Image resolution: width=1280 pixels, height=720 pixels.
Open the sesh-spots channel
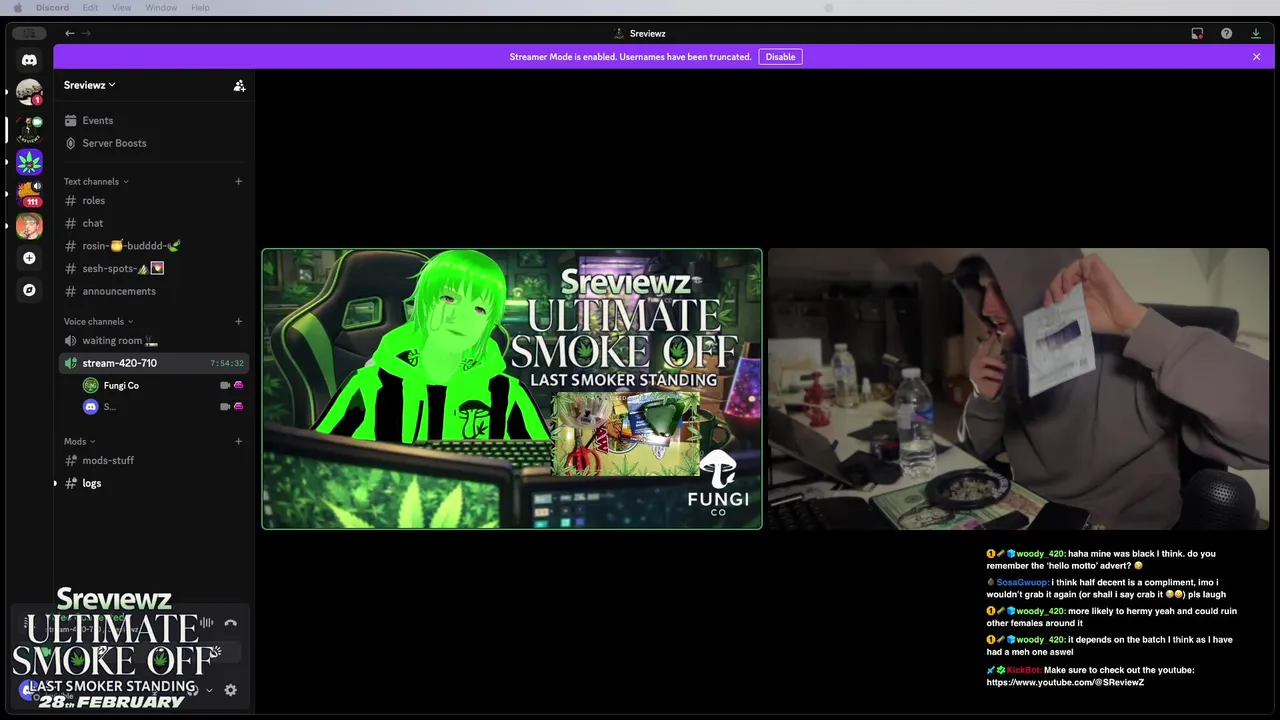coord(153,268)
